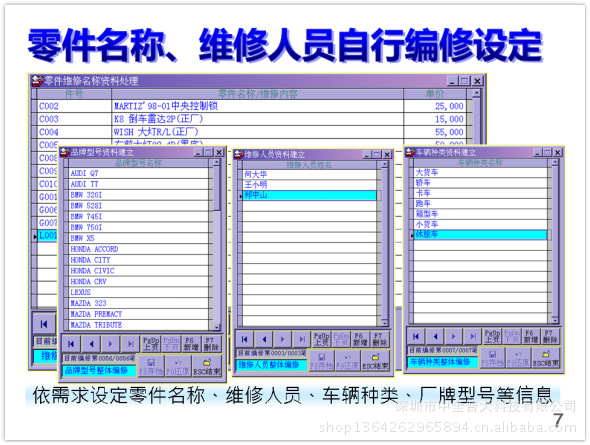Click F6 新增 in 品牌型号 window

click(x=191, y=344)
